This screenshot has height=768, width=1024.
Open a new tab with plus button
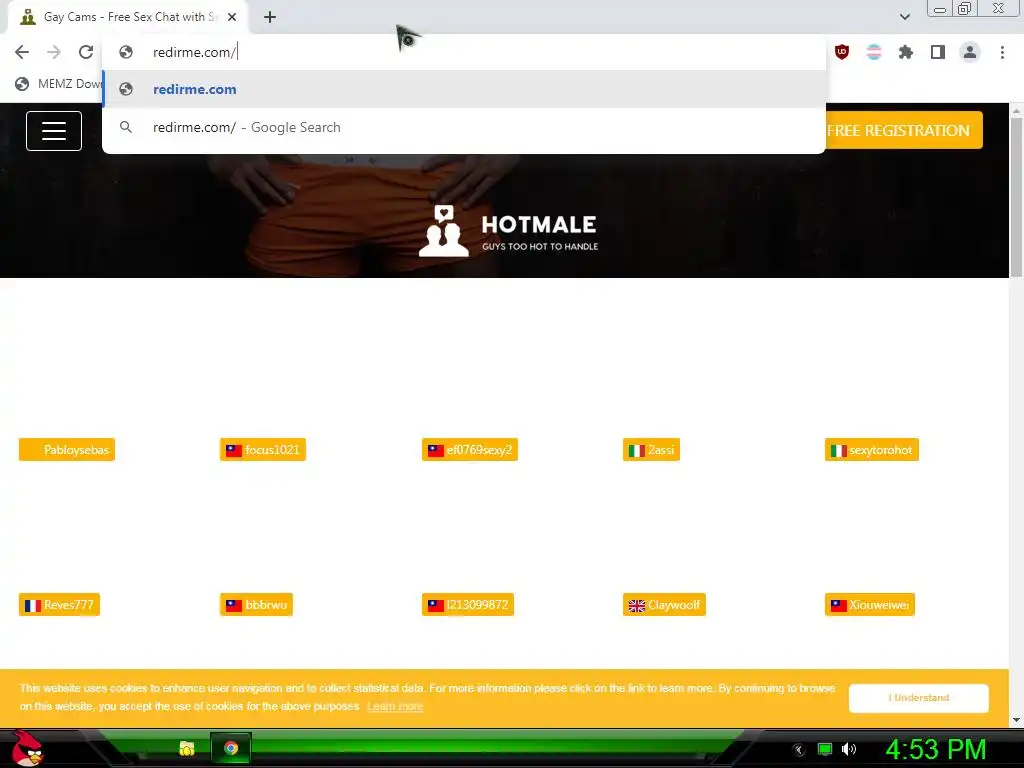pyautogui.click(x=270, y=17)
